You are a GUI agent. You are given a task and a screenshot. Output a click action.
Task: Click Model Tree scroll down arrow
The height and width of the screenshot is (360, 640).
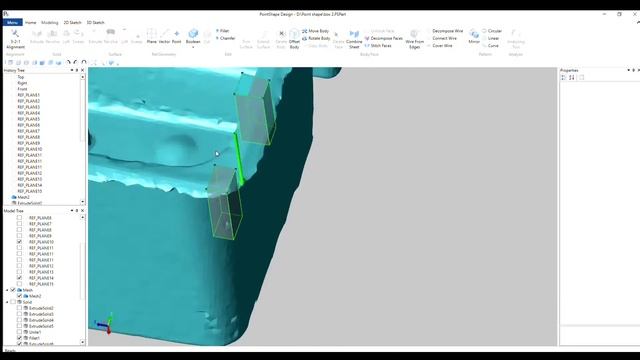tap(83, 342)
